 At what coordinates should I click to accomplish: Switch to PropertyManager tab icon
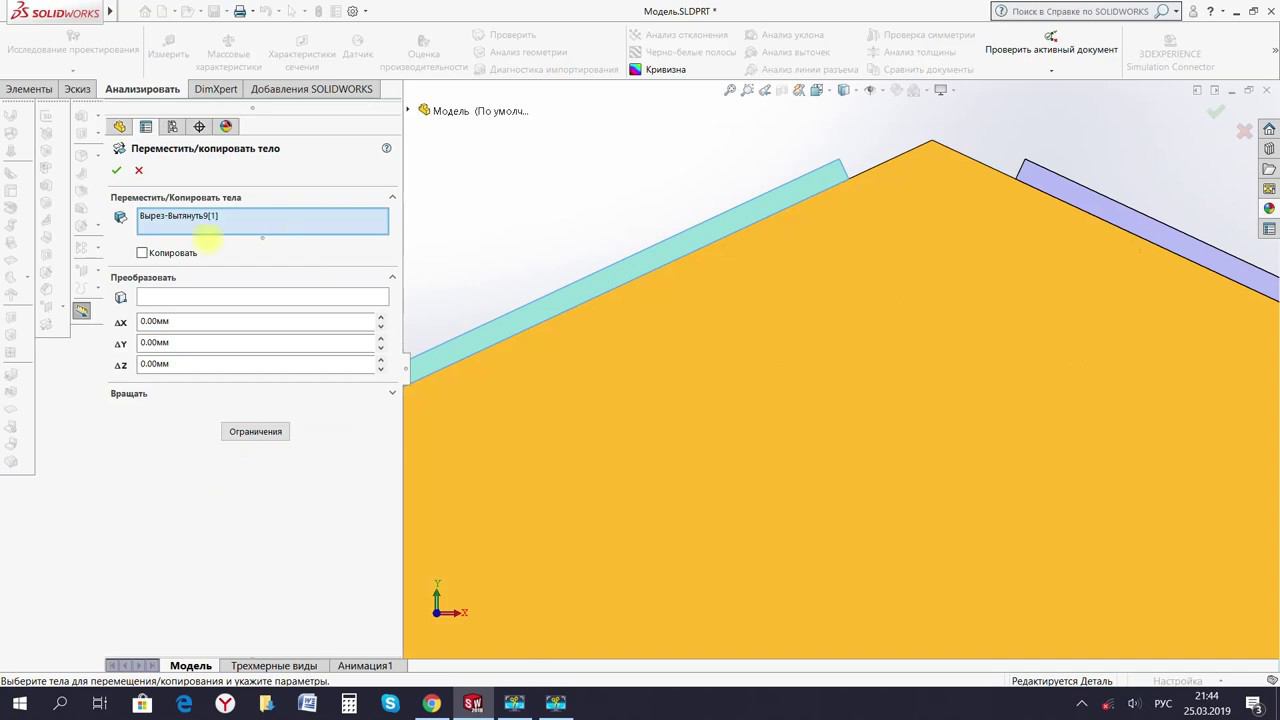point(146,127)
